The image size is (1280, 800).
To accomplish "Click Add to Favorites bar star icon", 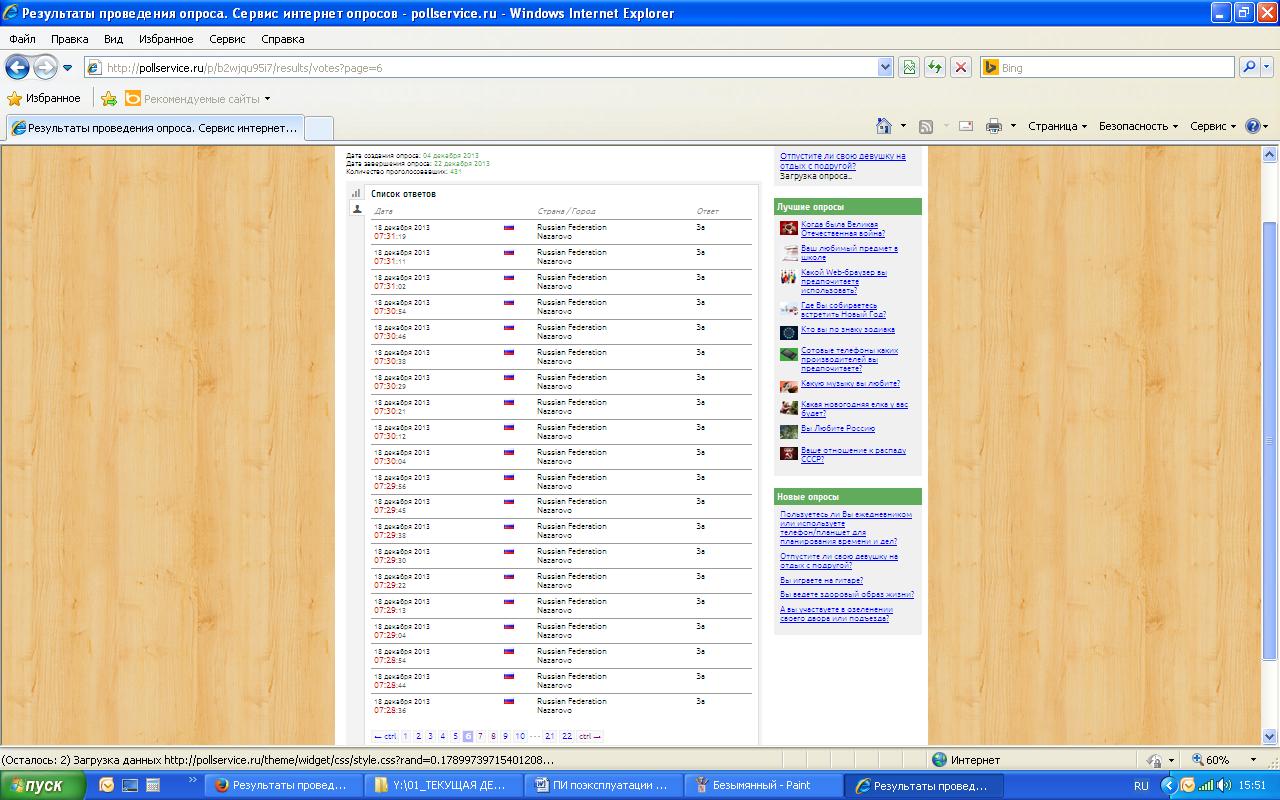I will (x=109, y=98).
